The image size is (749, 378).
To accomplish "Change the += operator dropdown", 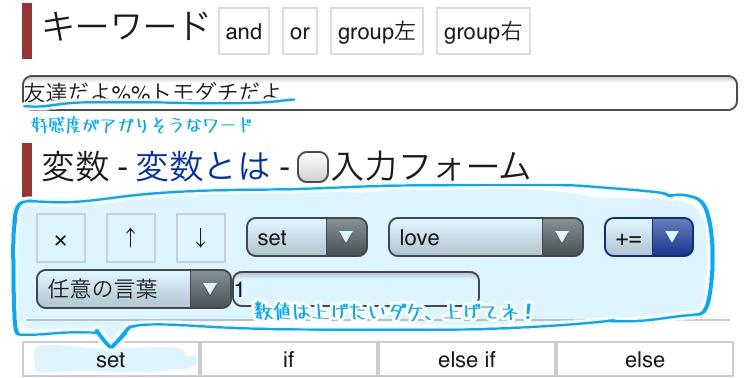I will tap(649, 237).
